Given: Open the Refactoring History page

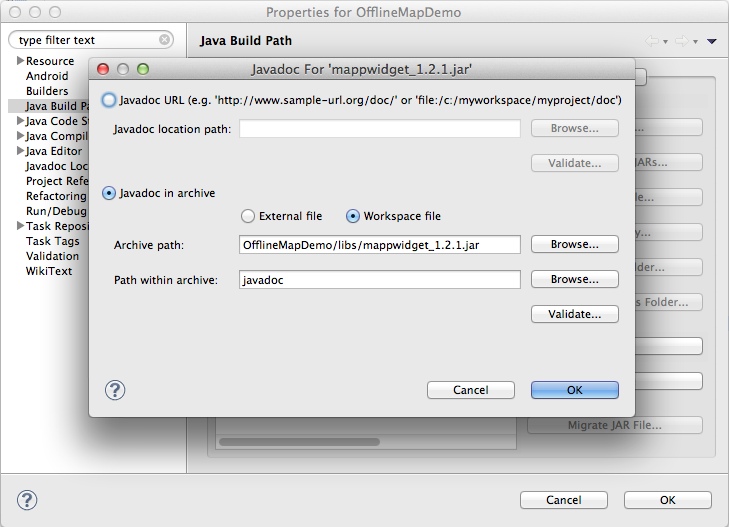Looking at the screenshot, I should coord(56,196).
